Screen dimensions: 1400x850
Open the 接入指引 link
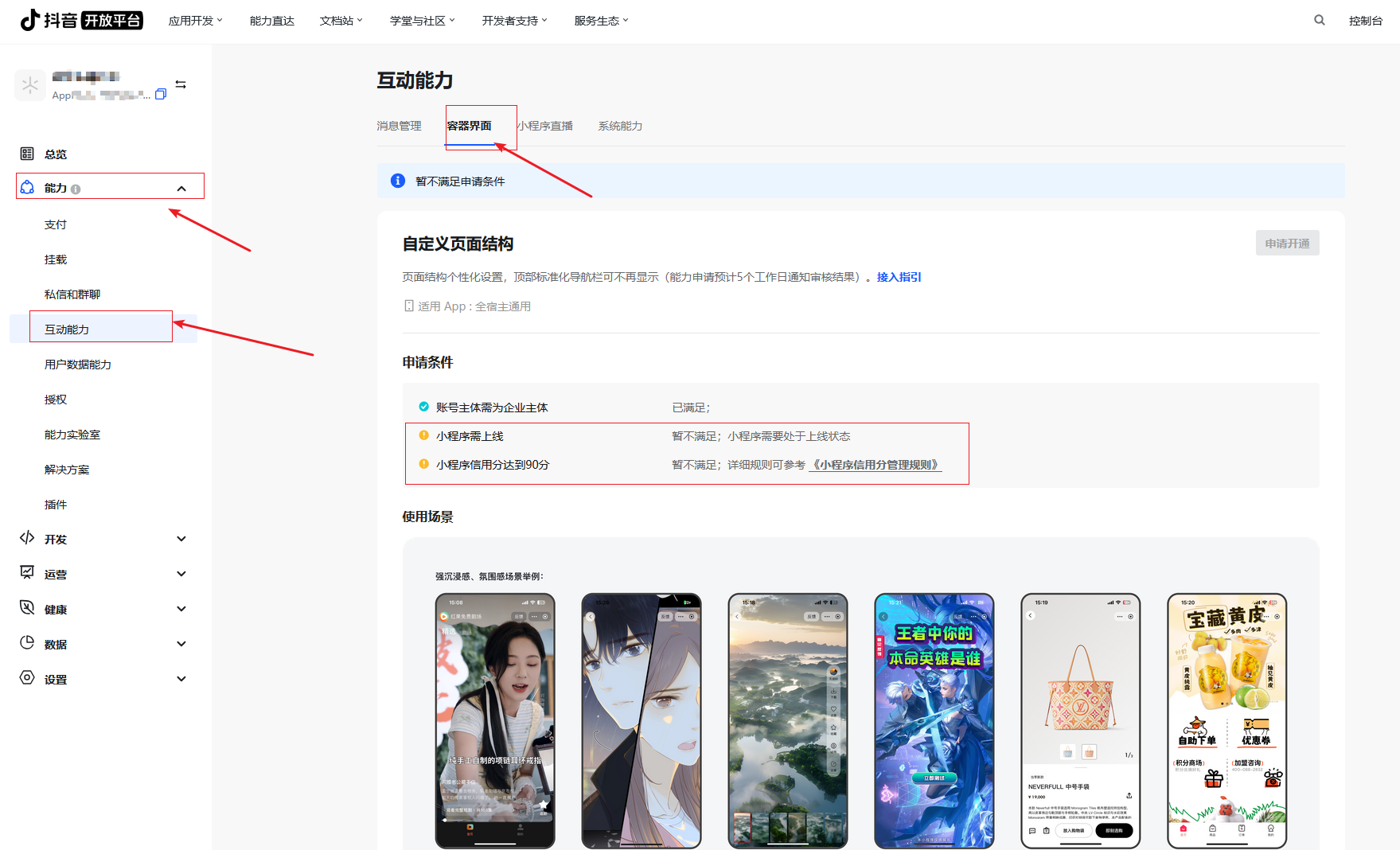click(x=898, y=277)
